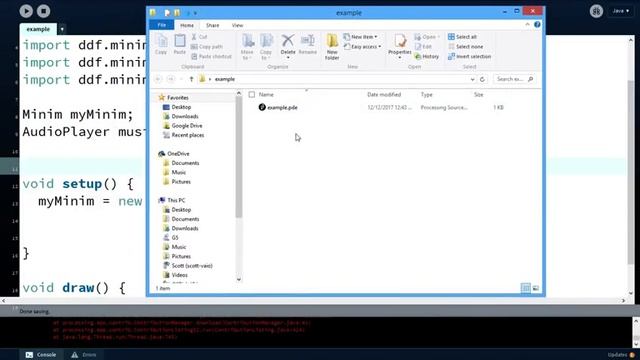Toggle the select-all checkbox in header
640x360 pixels.
[x=252, y=94]
